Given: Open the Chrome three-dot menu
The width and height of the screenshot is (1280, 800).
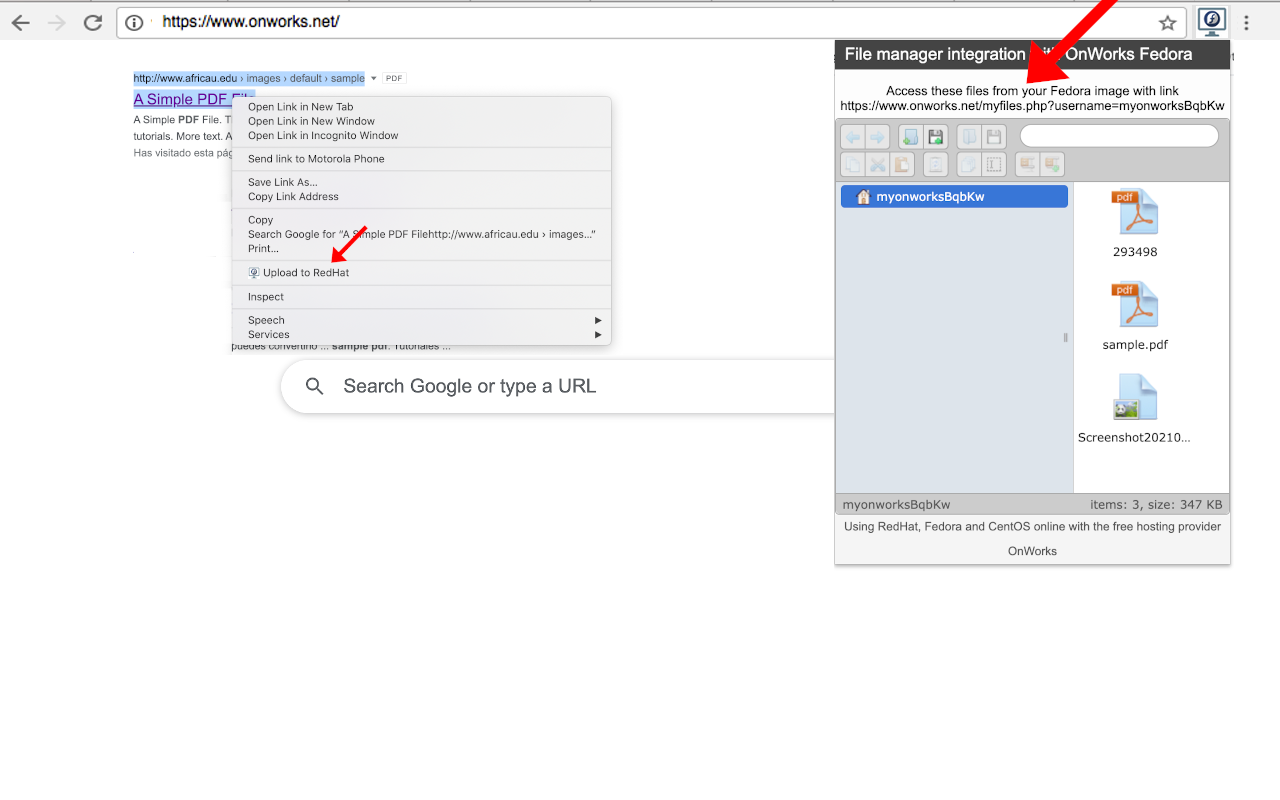Looking at the screenshot, I should point(1246,22).
